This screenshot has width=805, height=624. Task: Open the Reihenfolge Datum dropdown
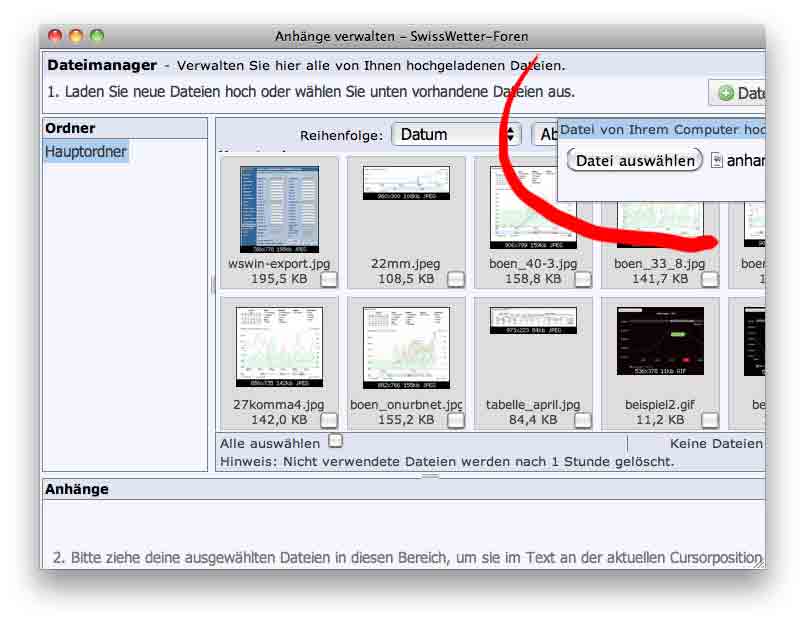[x=456, y=134]
